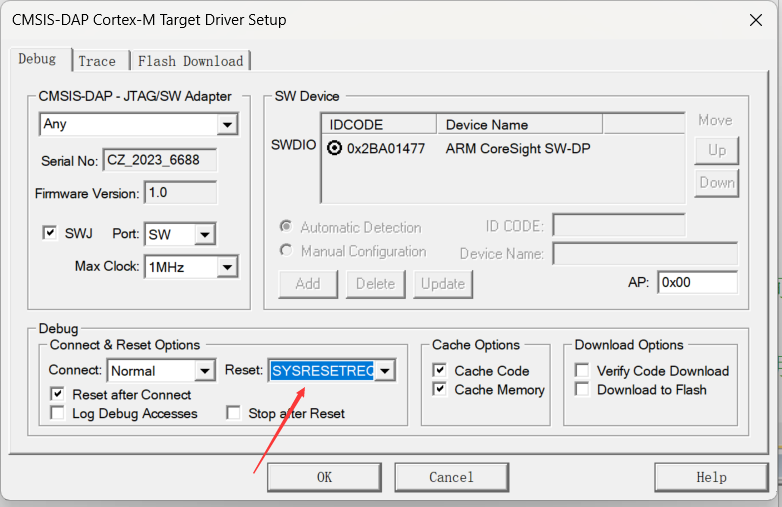The image size is (782, 507).
Task: Click the Move Down button
Action: [717, 183]
